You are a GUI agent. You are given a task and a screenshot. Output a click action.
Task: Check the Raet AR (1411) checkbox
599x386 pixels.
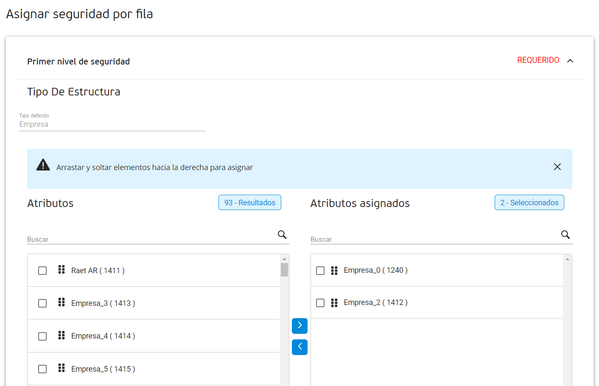42,271
